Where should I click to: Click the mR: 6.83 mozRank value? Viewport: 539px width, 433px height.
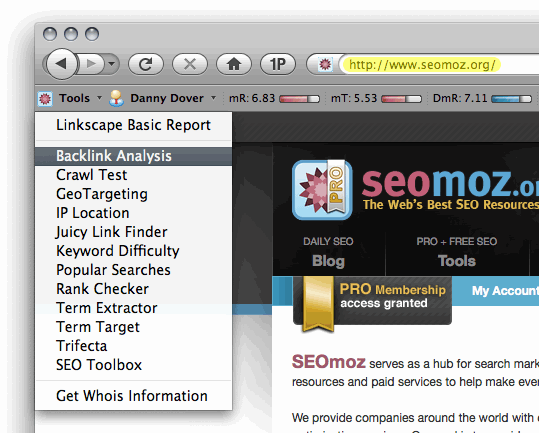coord(252,98)
